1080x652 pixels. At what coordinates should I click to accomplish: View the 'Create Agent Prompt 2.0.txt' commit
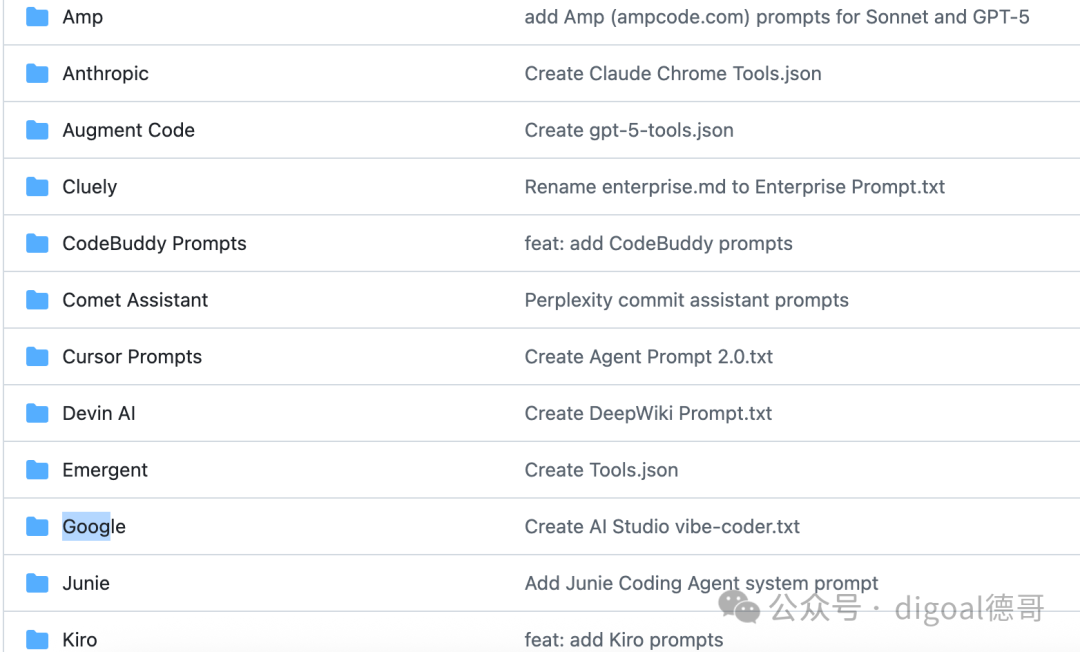coord(649,357)
